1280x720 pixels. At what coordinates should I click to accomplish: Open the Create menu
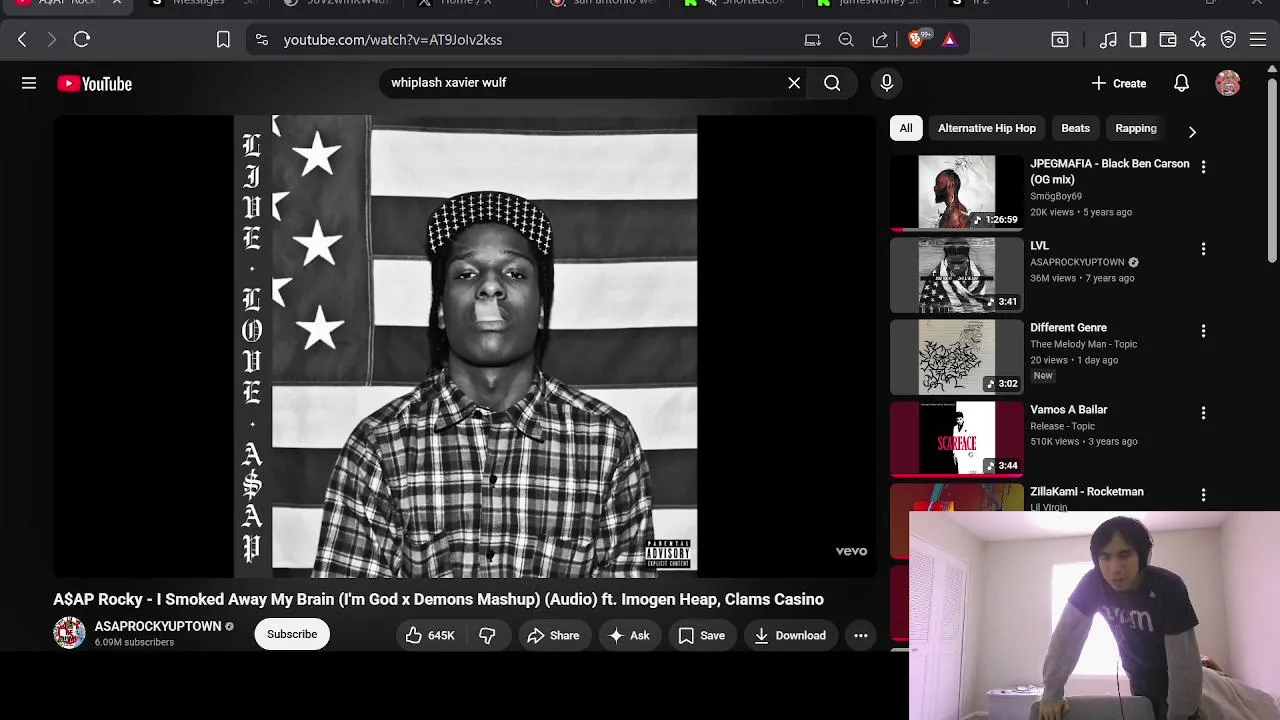point(1119,83)
